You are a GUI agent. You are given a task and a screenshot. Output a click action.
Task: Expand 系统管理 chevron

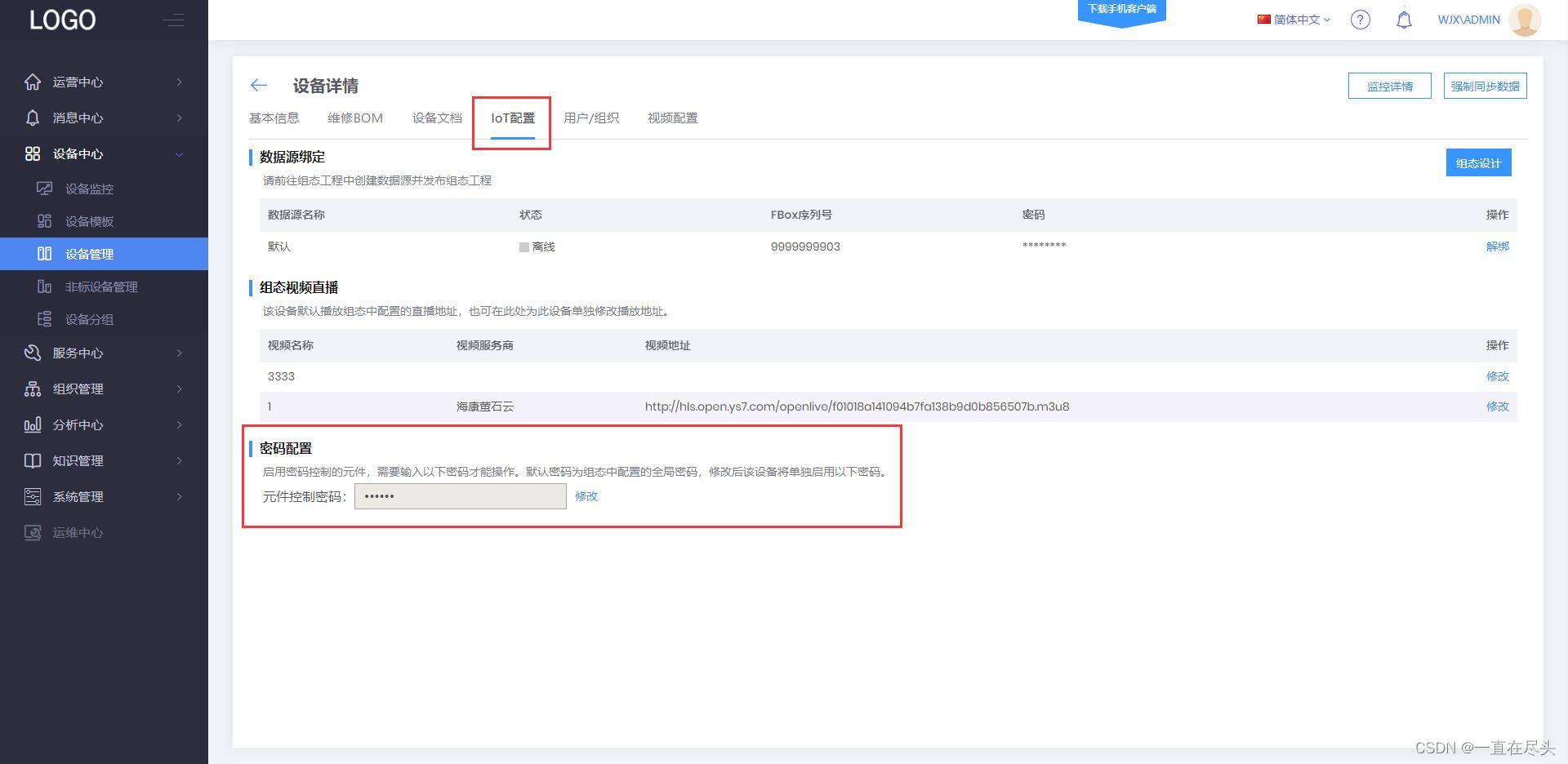point(179,496)
